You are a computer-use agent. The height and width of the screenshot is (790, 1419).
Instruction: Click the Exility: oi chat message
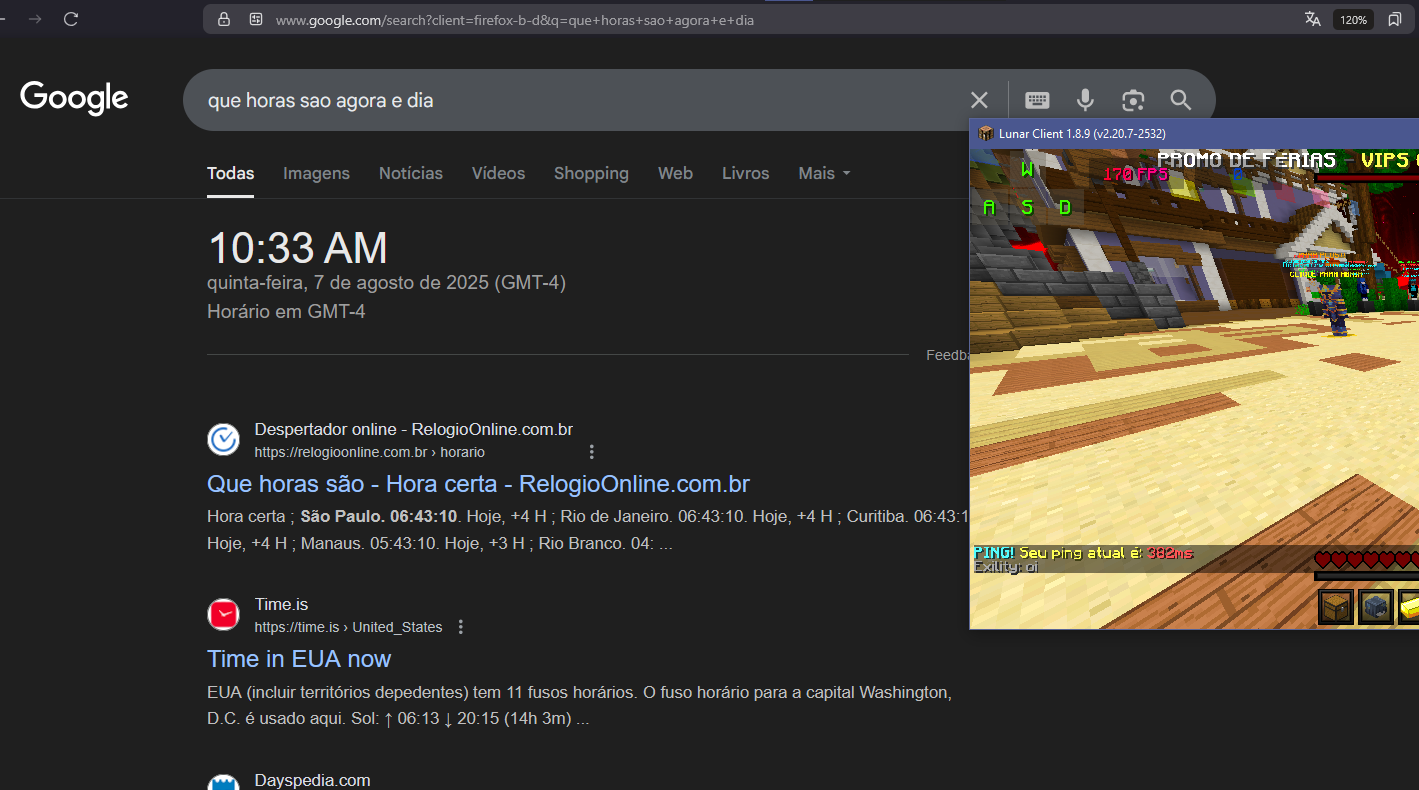pos(1006,567)
